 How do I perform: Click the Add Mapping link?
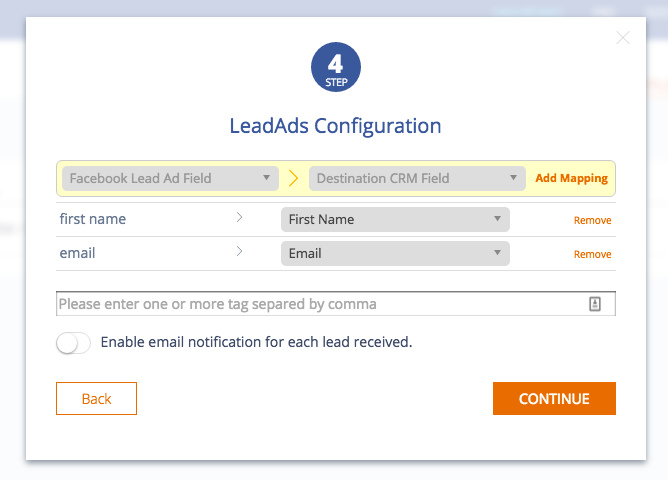[571, 178]
